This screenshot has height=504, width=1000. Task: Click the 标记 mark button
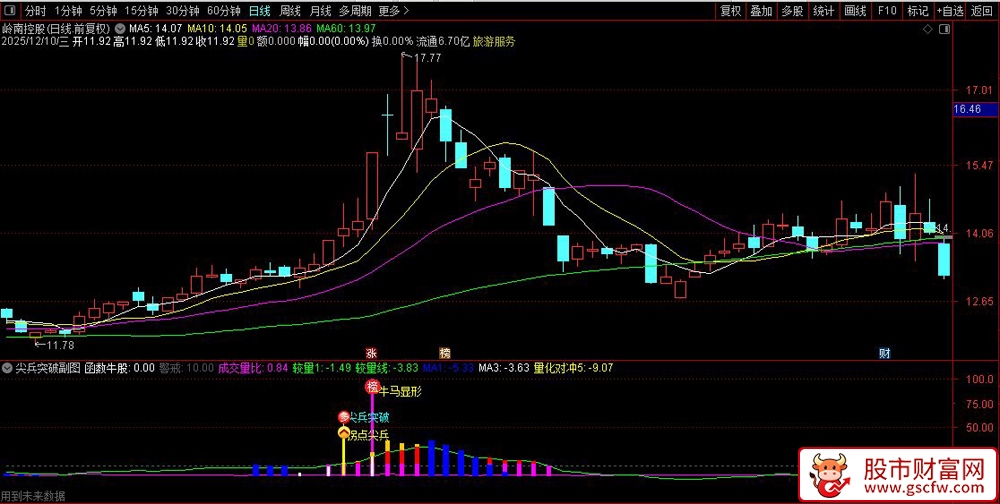918,11
